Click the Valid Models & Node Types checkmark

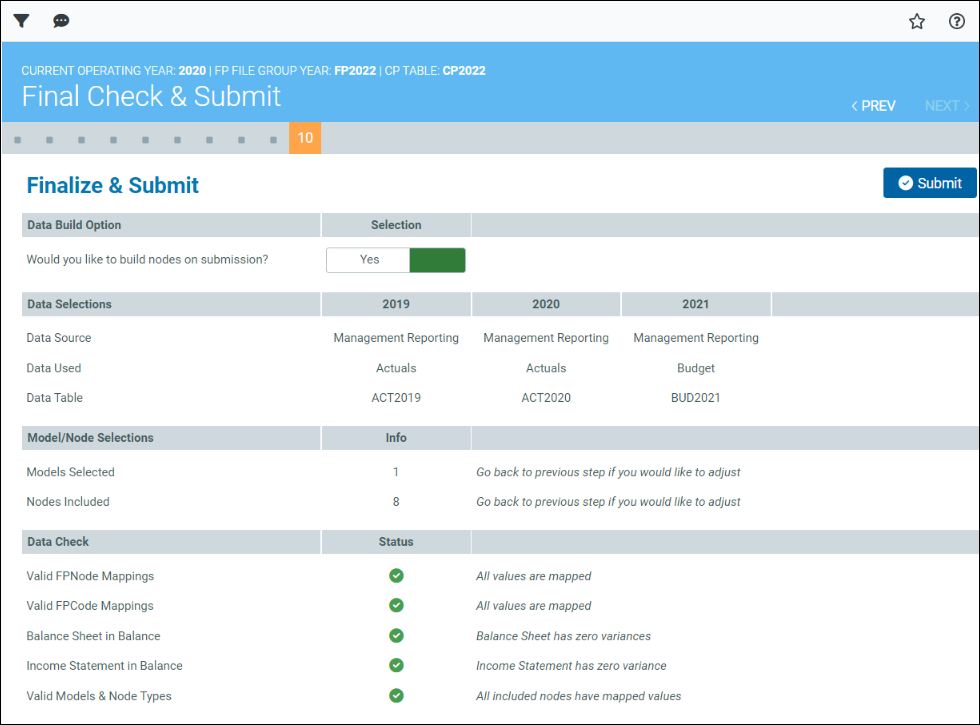pos(396,696)
